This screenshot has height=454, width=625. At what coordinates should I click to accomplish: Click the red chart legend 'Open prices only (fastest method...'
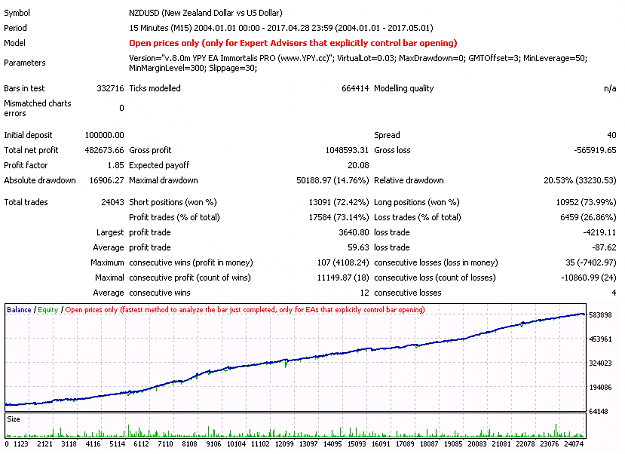[245, 310]
